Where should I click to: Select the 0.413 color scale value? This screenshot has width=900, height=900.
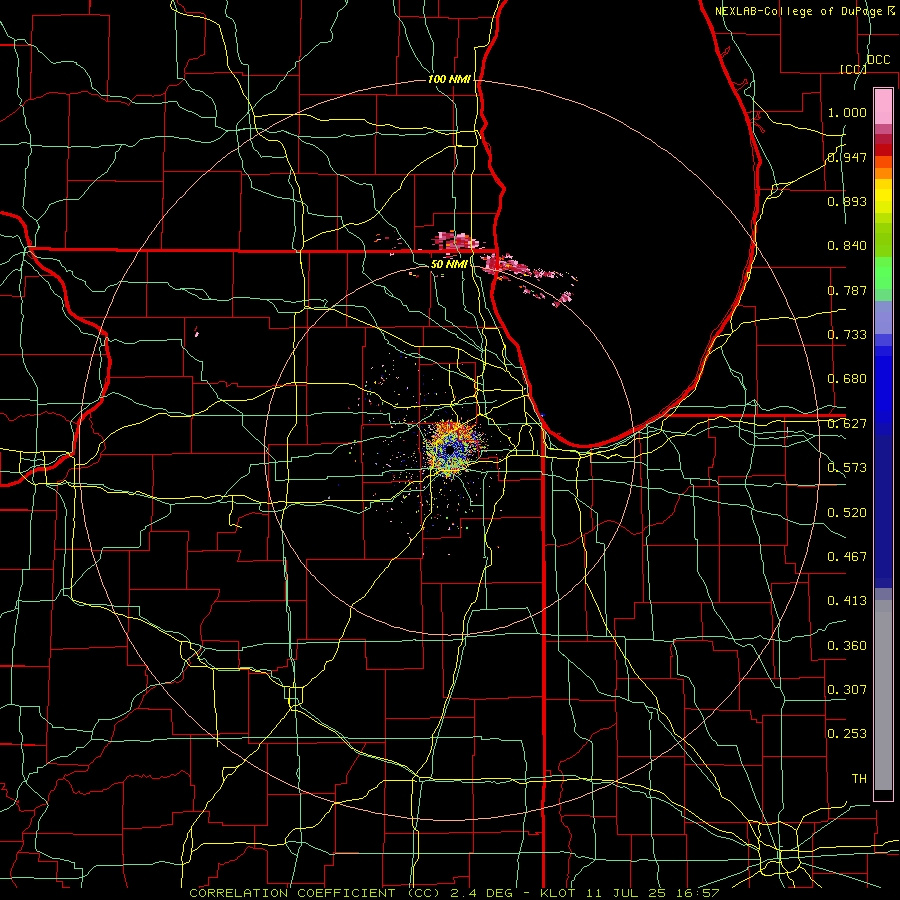point(847,601)
